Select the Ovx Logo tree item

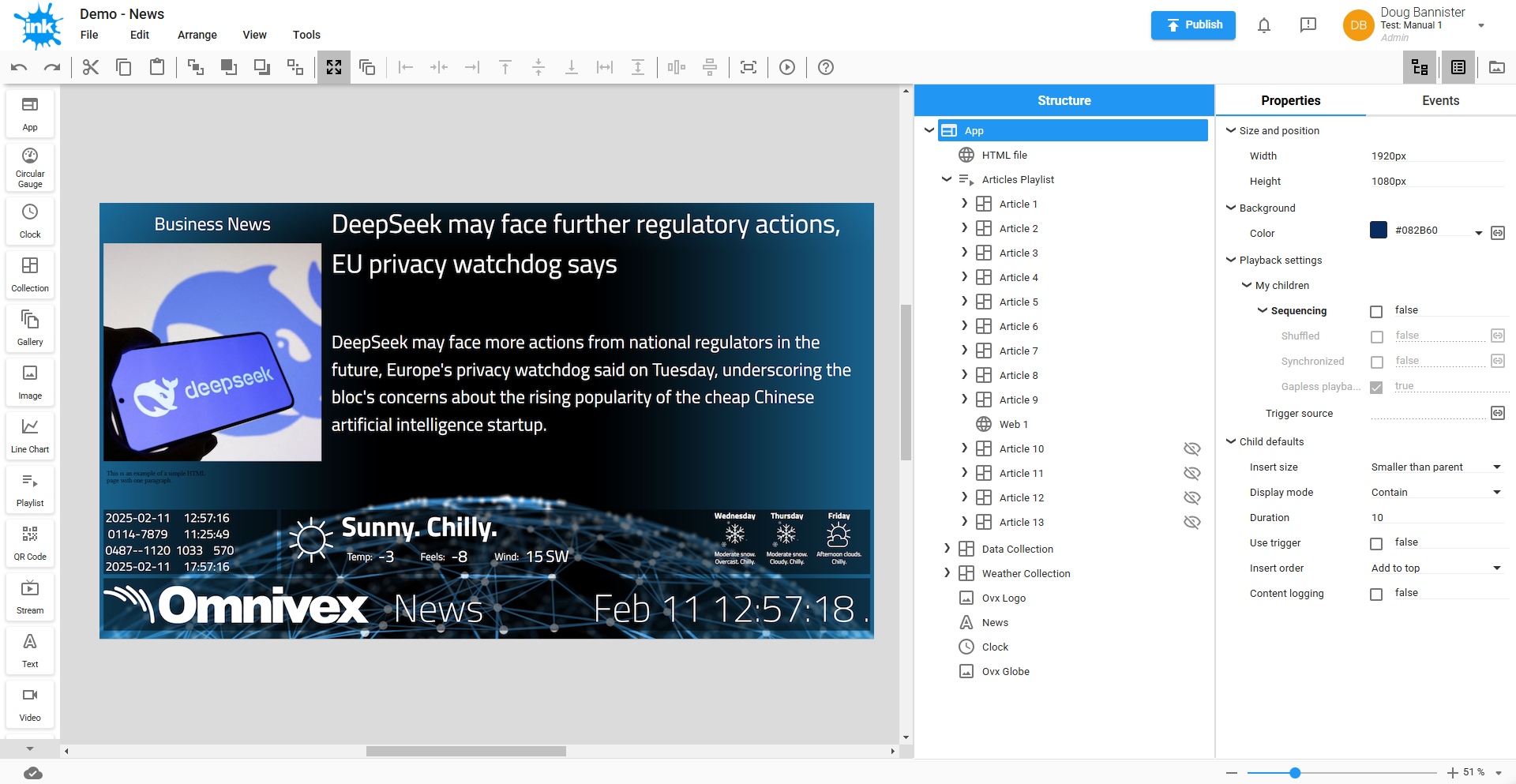click(x=1004, y=598)
